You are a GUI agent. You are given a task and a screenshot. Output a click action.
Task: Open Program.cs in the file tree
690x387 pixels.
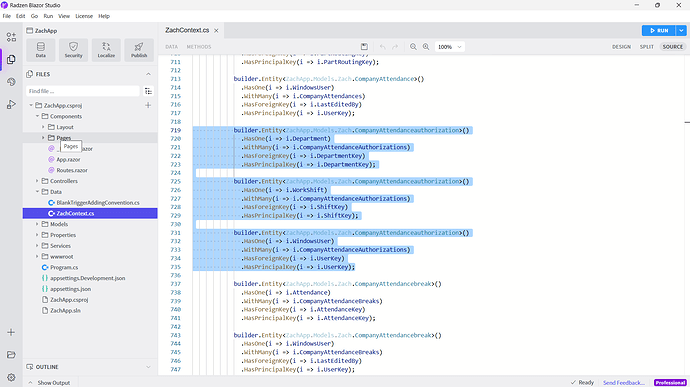click(64, 267)
